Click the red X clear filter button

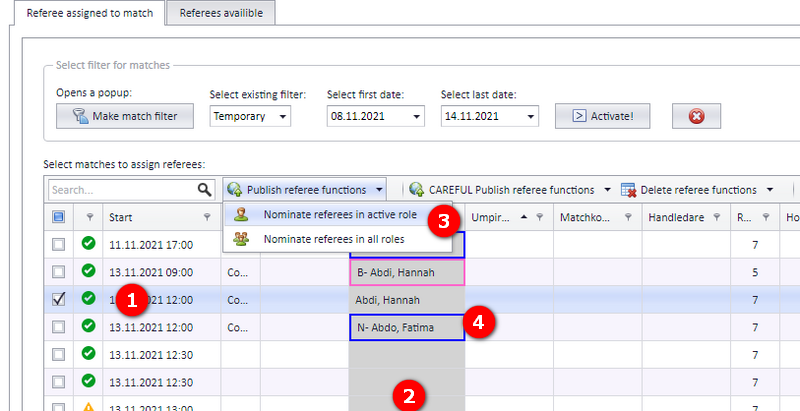click(x=696, y=116)
